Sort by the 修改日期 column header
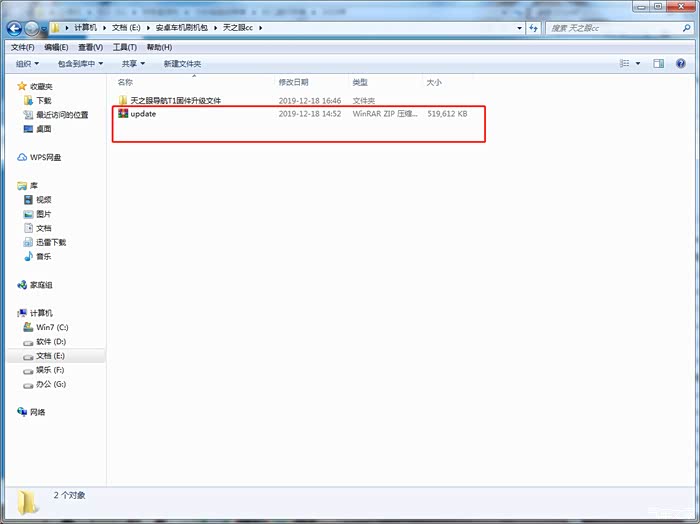Viewport: 700px width, 524px height. 293,82
